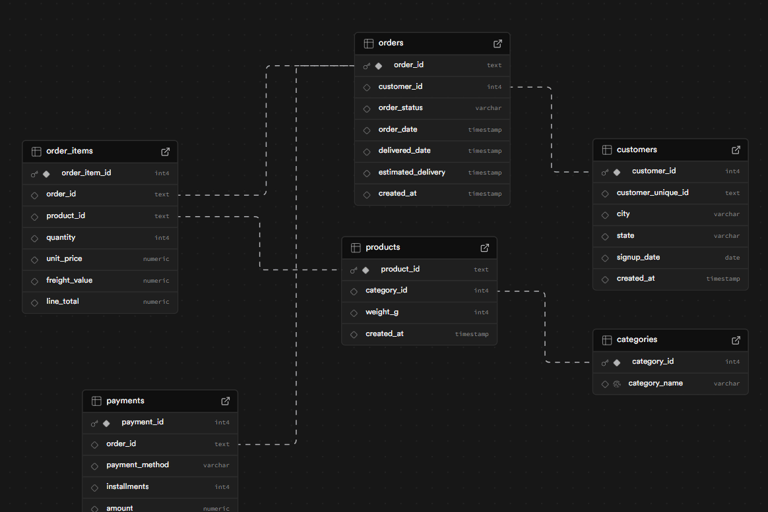
Task: Click primary key icon next to payment_id
Action: pyautogui.click(x=95, y=423)
